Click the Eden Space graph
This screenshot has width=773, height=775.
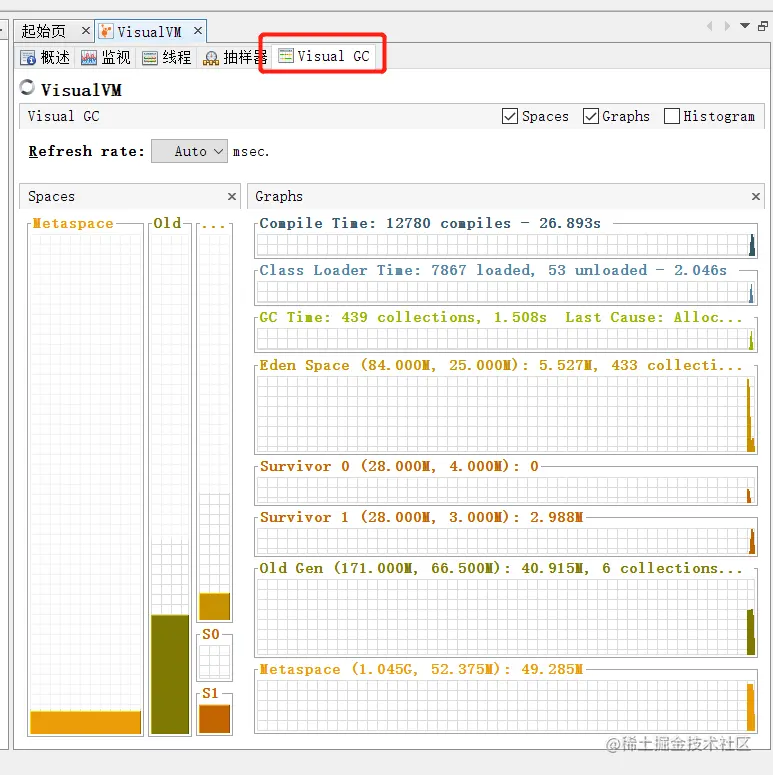(506, 414)
